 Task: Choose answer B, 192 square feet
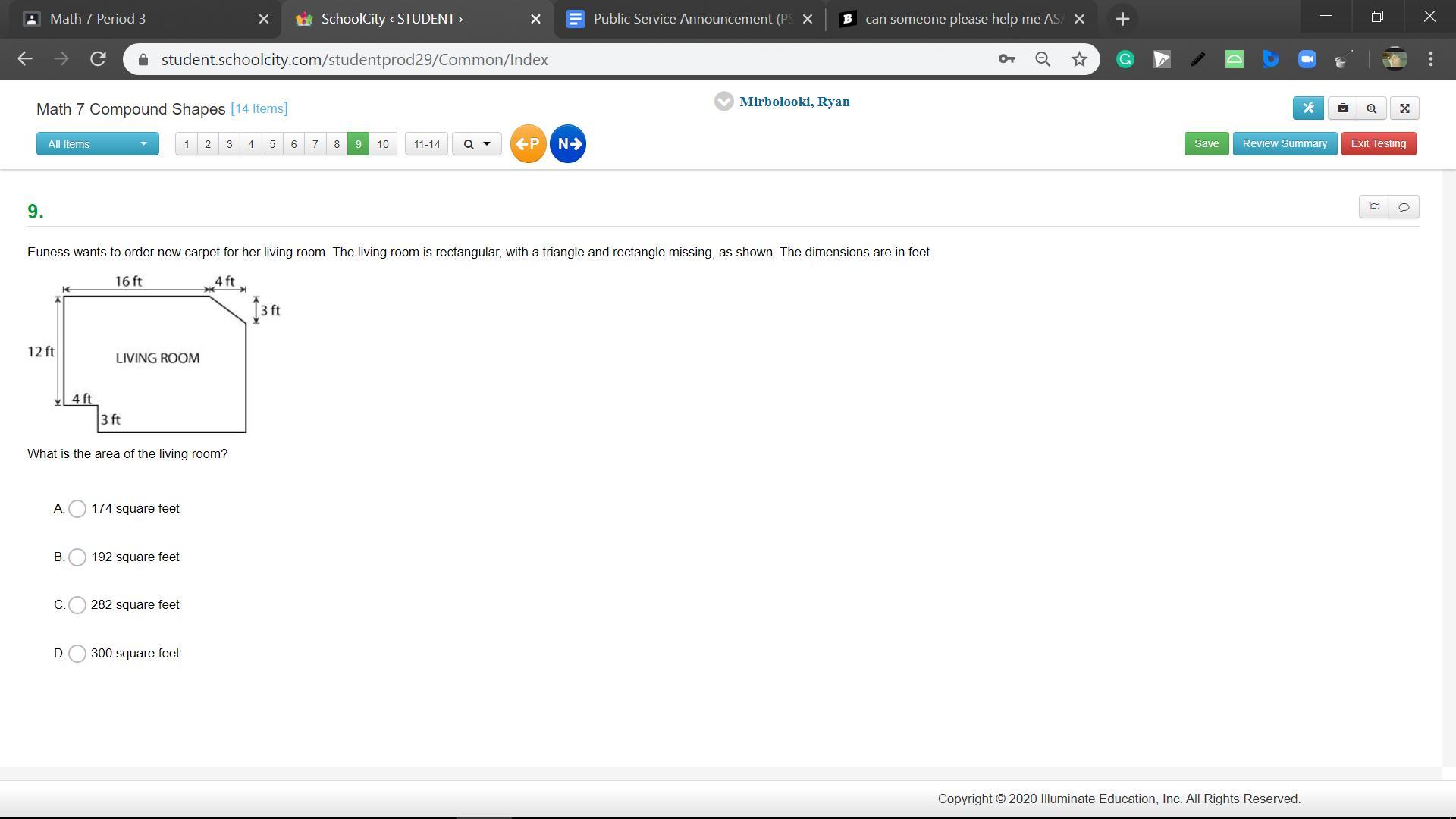click(x=77, y=557)
